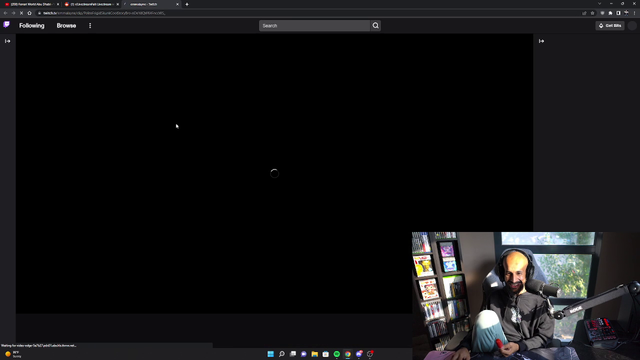Image resolution: width=640 pixels, height=360 pixels.
Task: Toggle the browser side panel icon
Action: tap(618, 13)
